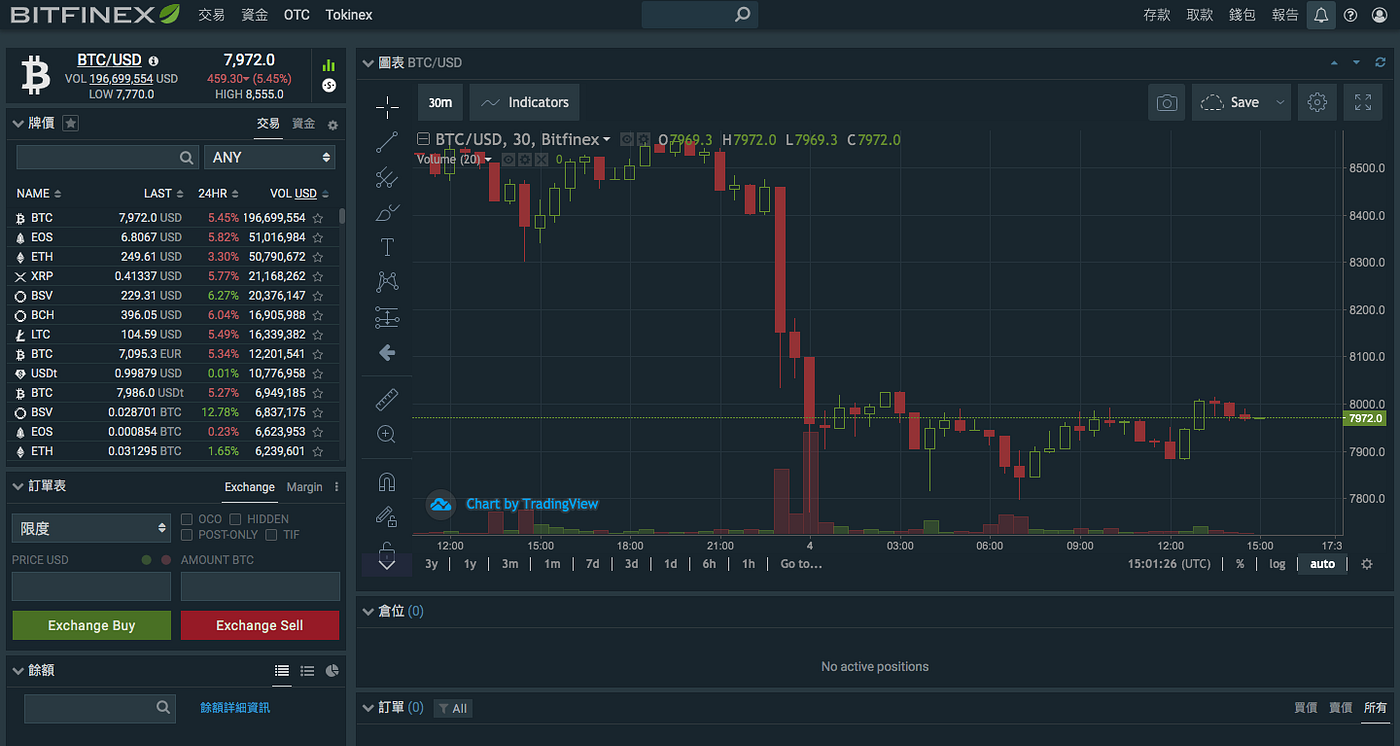1400x746 pixels.
Task: Select the XABCD pattern tool
Action: pyautogui.click(x=387, y=282)
